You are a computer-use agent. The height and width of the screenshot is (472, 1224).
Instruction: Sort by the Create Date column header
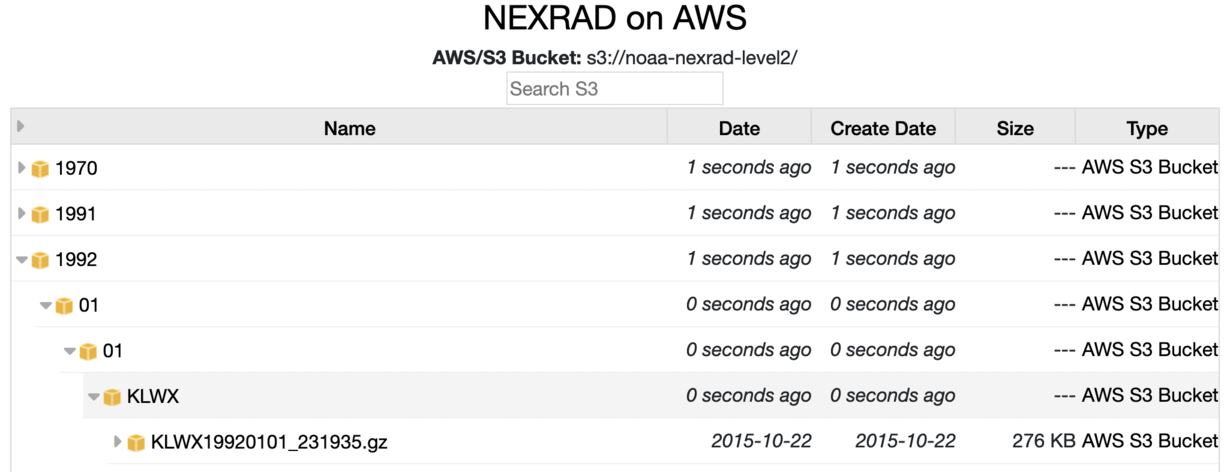click(x=883, y=128)
